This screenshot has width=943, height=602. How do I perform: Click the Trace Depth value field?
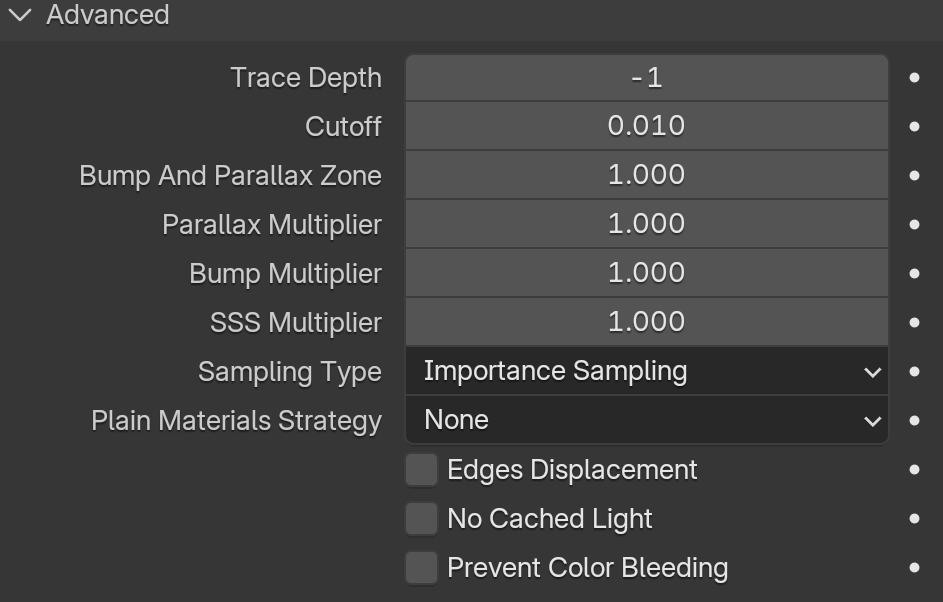point(647,78)
